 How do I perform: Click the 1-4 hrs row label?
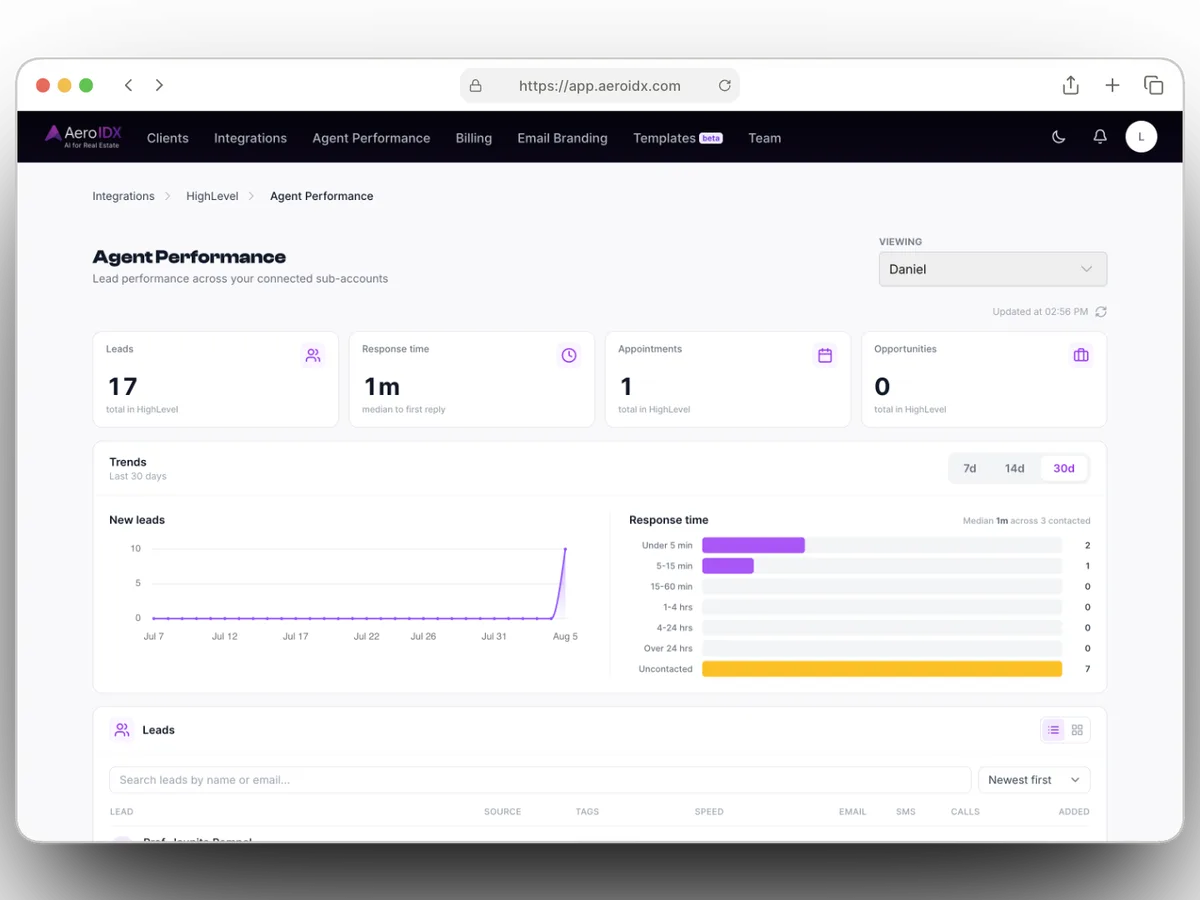677,607
